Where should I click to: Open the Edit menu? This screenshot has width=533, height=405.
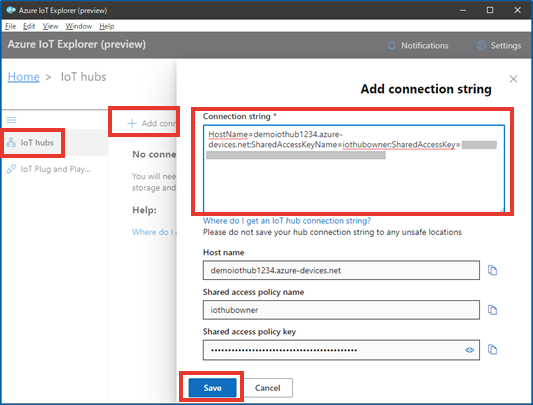29,26
